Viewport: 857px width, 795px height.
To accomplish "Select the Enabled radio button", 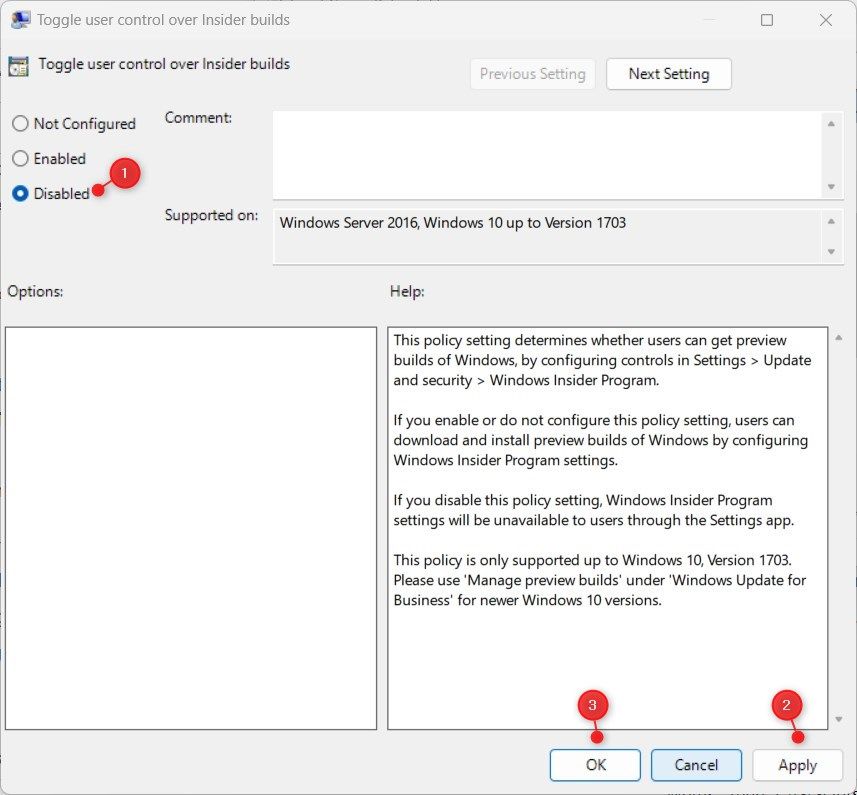I will (x=18, y=158).
